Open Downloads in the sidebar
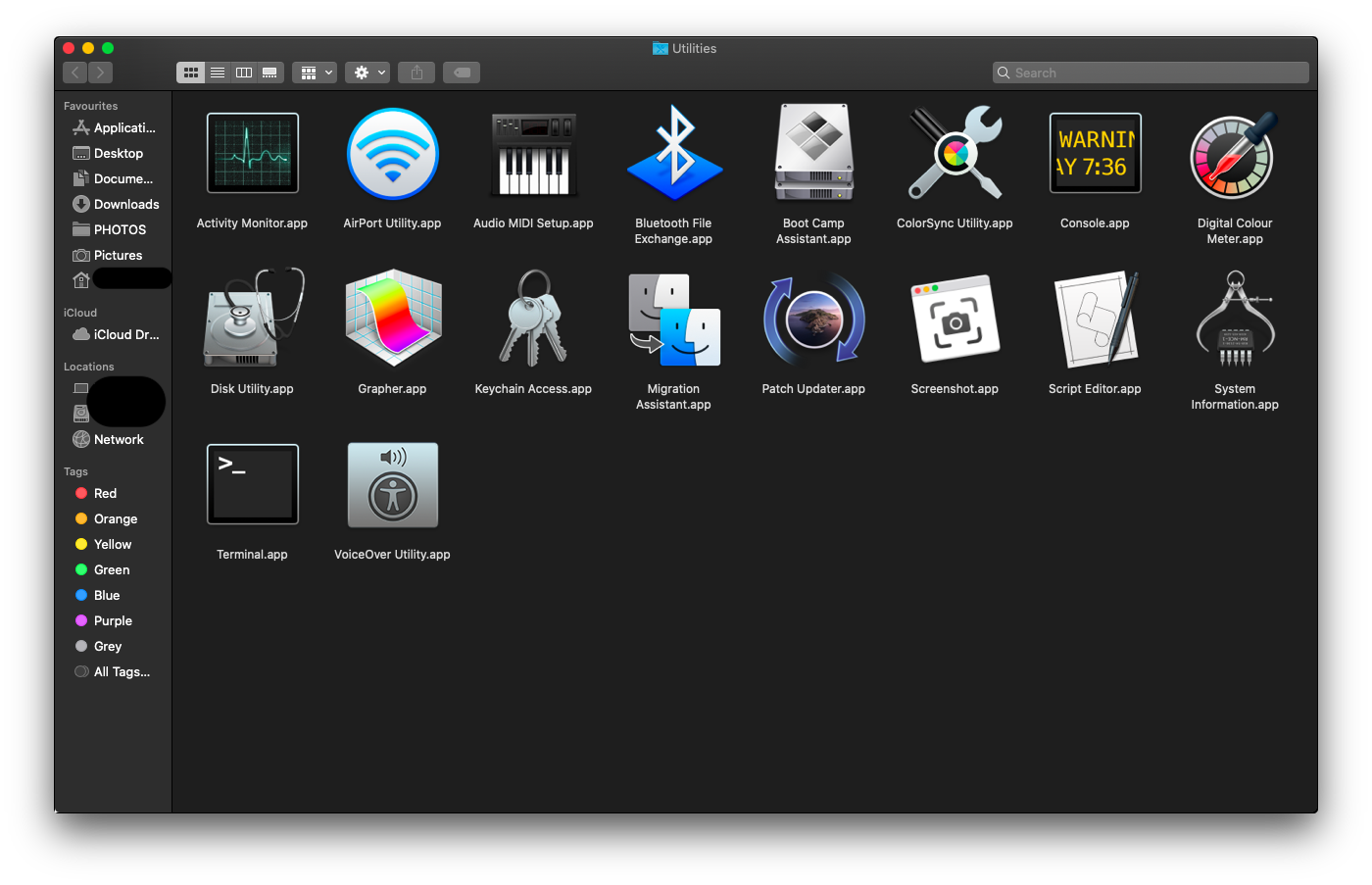This screenshot has height=885, width=1372. click(114, 204)
